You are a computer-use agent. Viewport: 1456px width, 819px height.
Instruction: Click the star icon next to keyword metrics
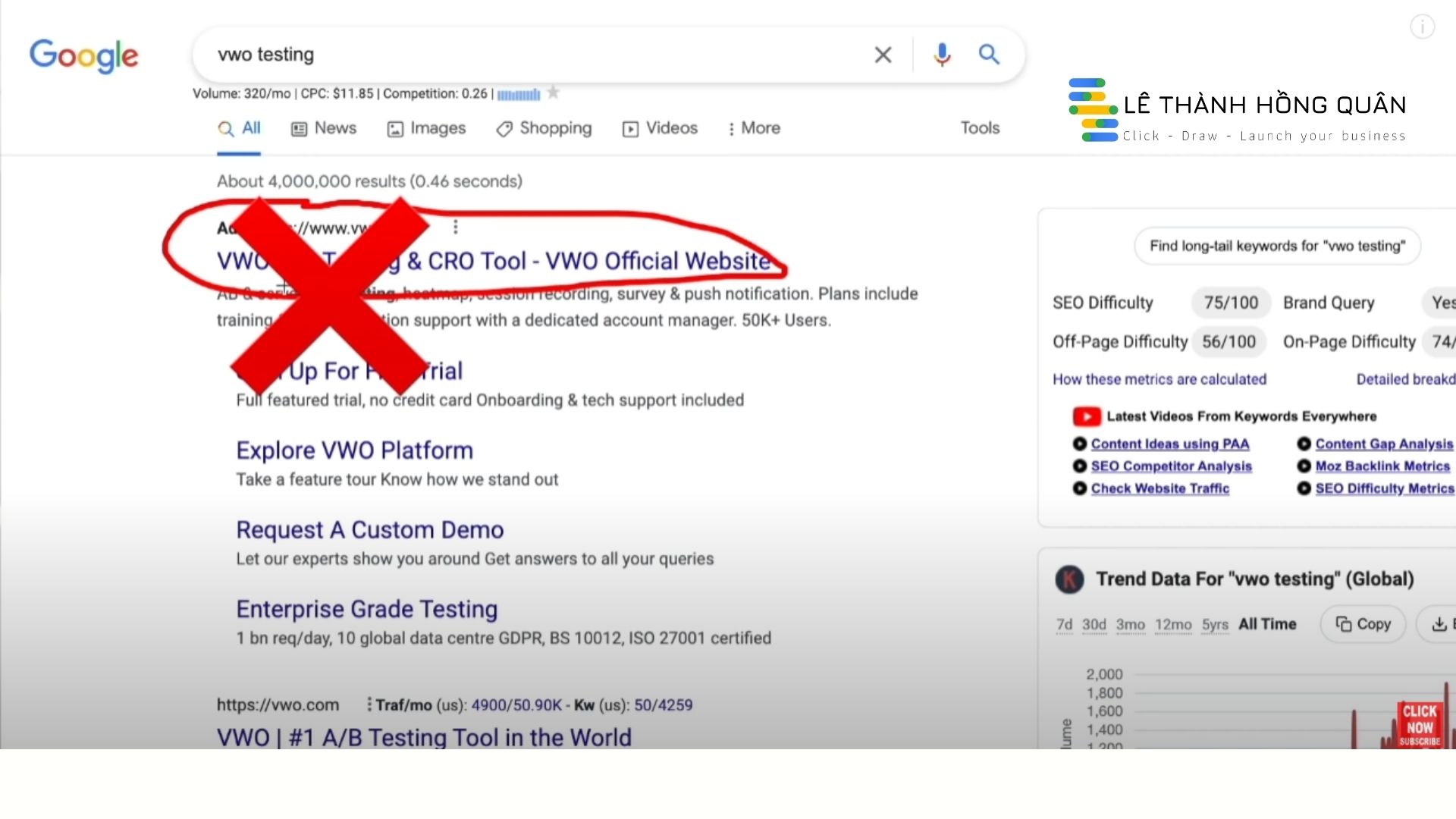[x=554, y=93]
